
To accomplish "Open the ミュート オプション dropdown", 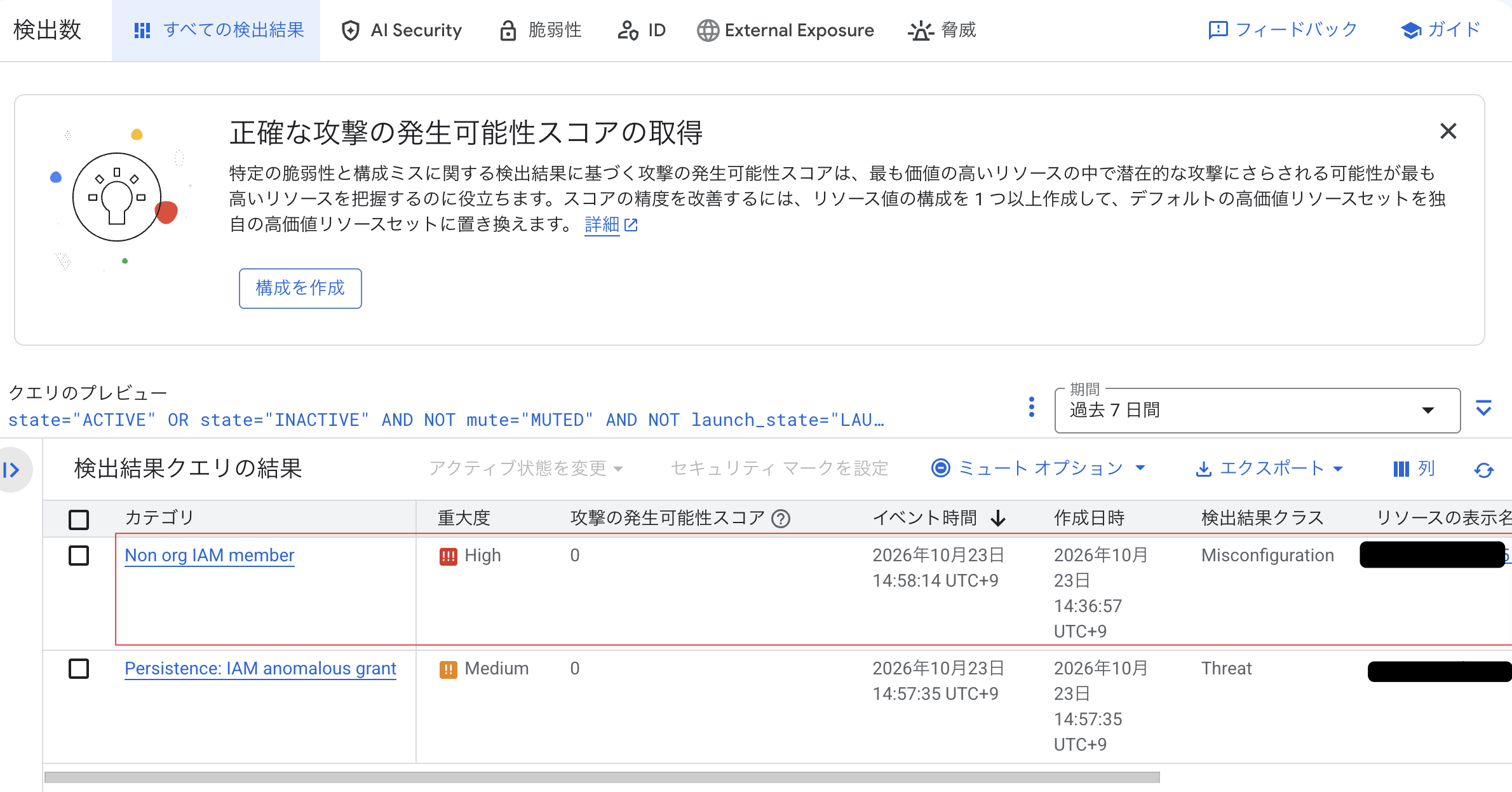I will (x=1039, y=468).
